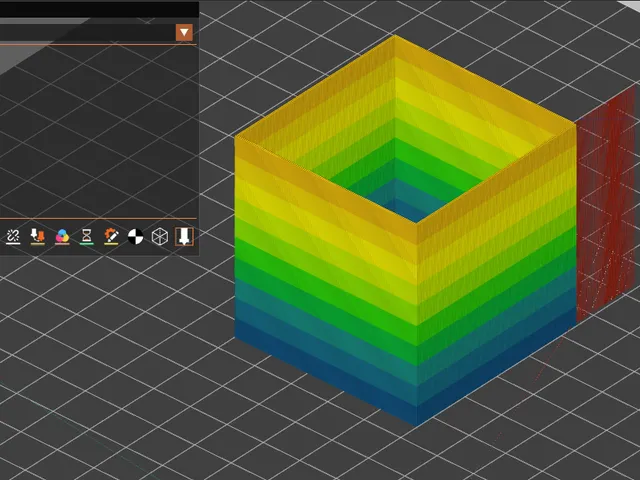Select the red wipe wall beside cube
This screenshot has height=480, width=640.
tap(606, 204)
